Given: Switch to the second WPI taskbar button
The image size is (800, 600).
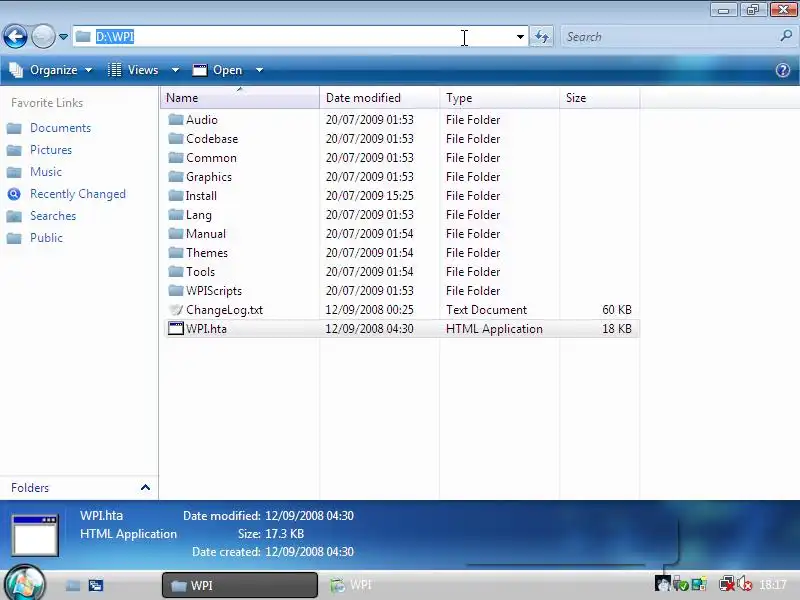Looking at the screenshot, I should click(352, 585).
